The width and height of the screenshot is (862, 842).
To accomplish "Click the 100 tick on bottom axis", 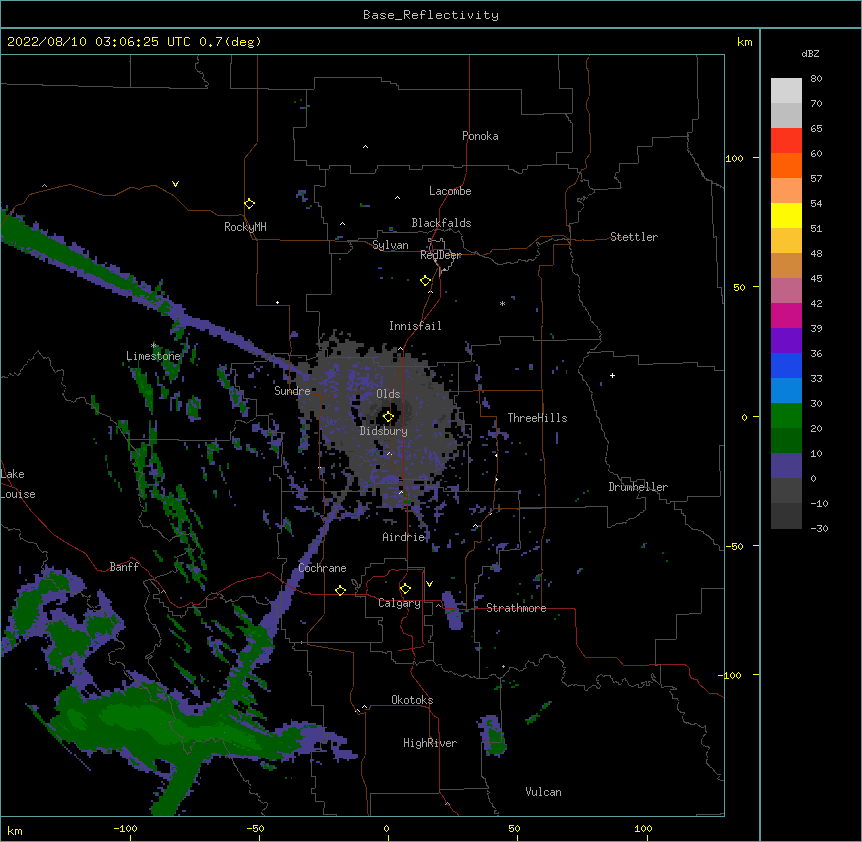I will 643,828.
